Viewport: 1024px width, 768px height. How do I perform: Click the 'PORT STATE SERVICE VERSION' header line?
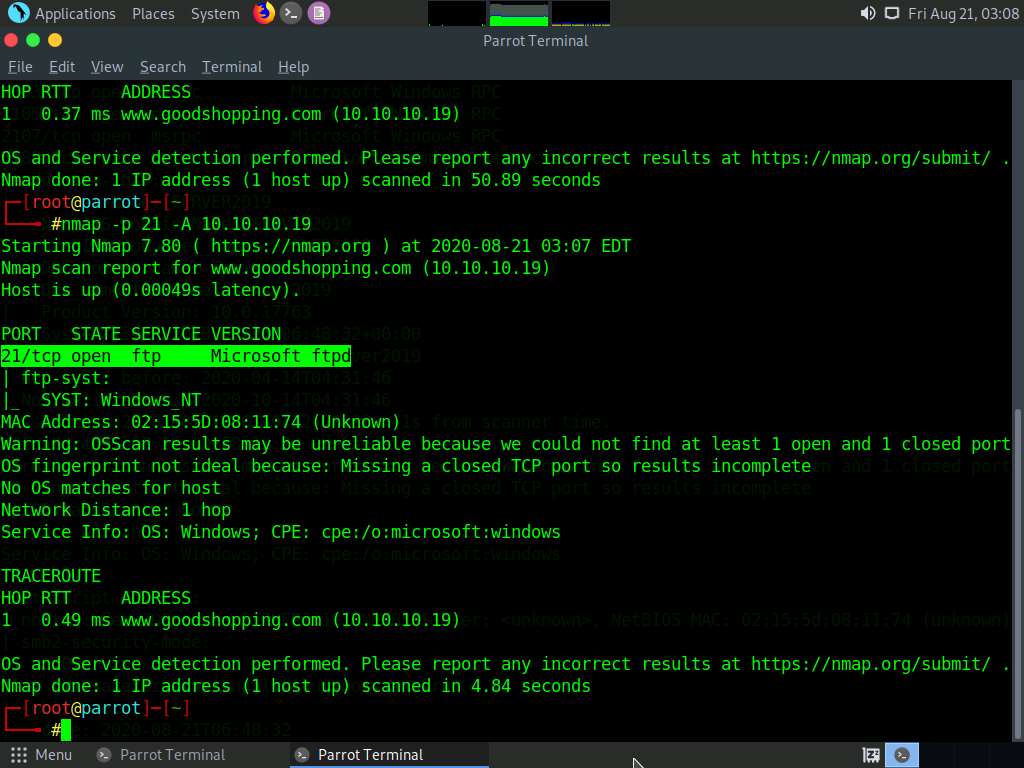(x=141, y=334)
